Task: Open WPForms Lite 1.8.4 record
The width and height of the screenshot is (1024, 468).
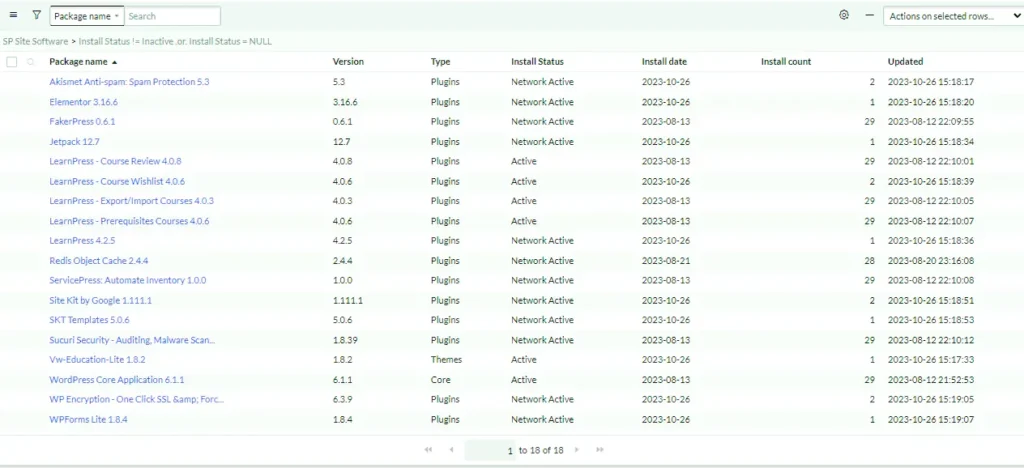Action: tap(88, 420)
